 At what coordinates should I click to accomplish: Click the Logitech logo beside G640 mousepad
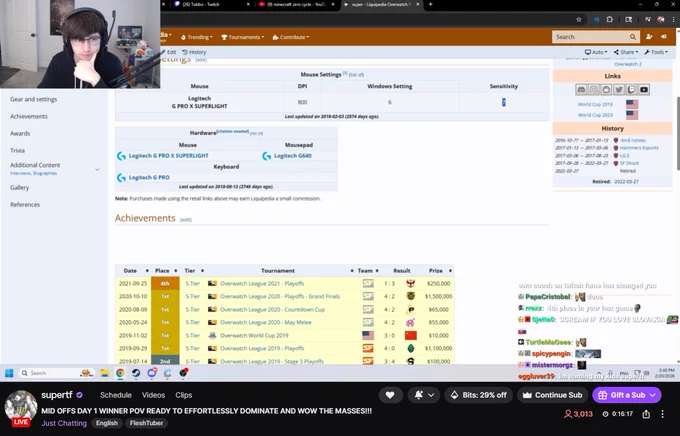[267, 156]
